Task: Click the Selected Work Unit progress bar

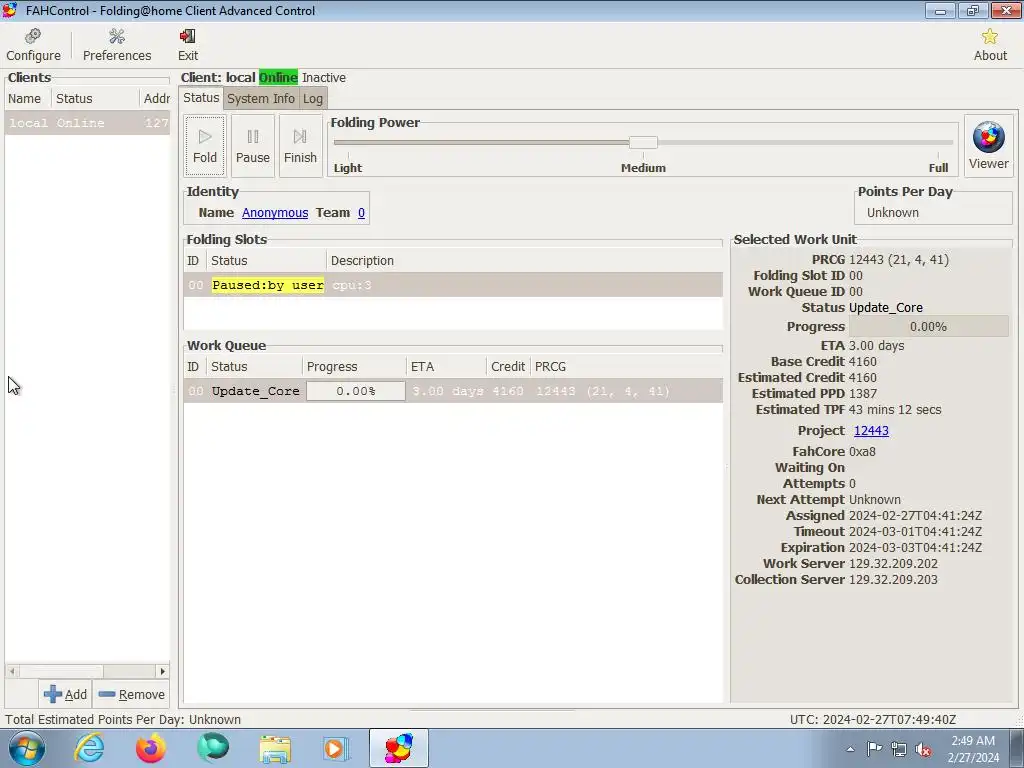Action: [928, 327]
